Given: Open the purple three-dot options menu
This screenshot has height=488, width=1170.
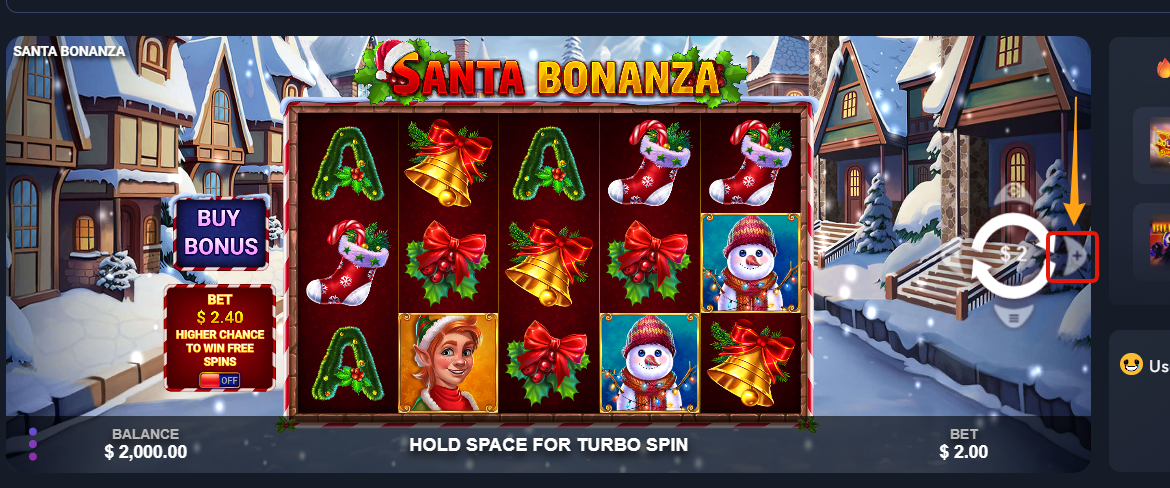Looking at the screenshot, I should 33,444.
